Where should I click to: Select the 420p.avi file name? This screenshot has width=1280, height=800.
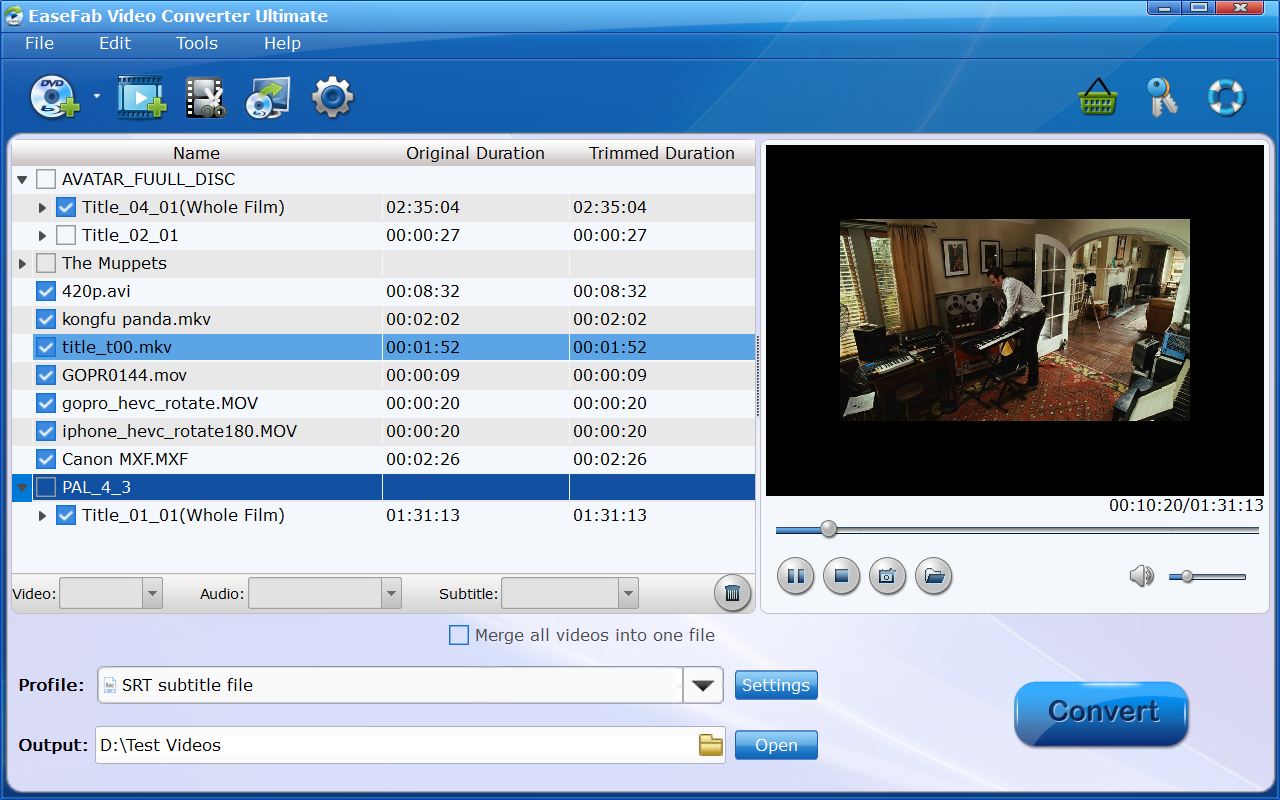coord(96,291)
